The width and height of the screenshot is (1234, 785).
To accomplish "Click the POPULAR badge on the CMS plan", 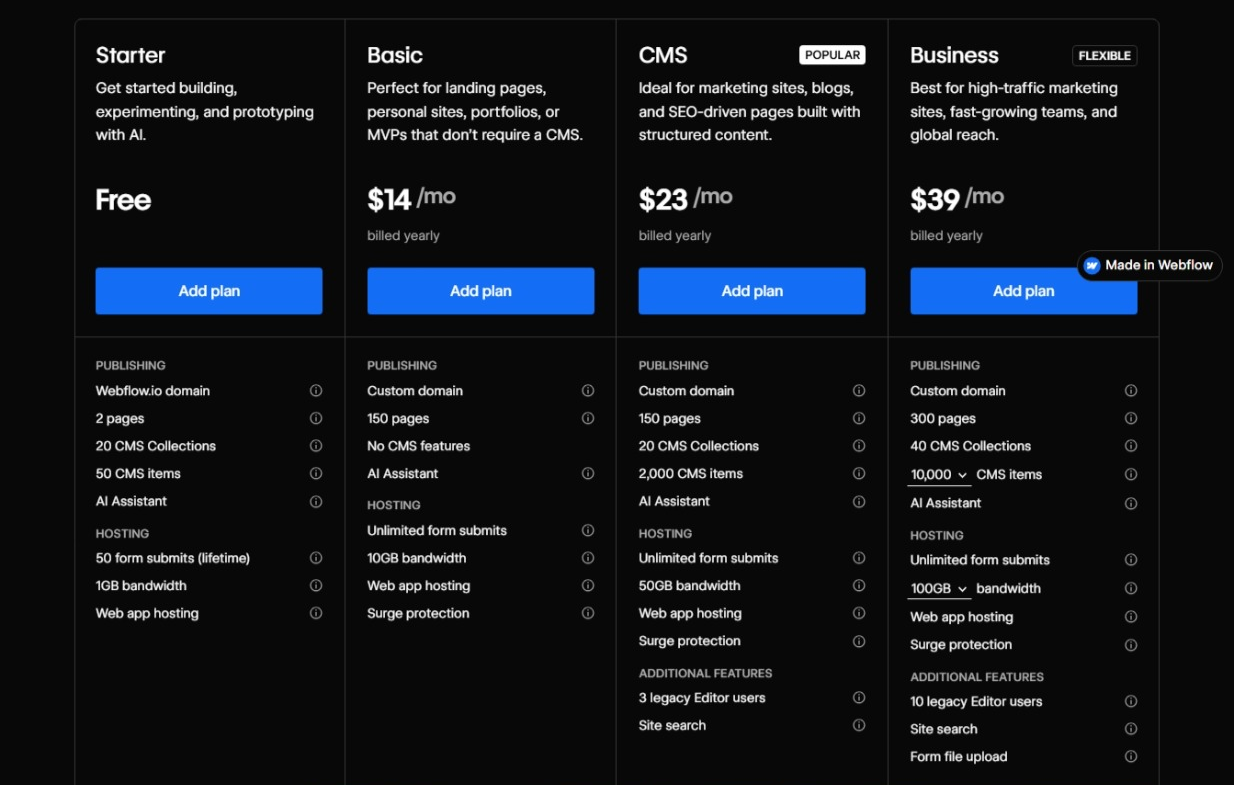I will pos(832,55).
